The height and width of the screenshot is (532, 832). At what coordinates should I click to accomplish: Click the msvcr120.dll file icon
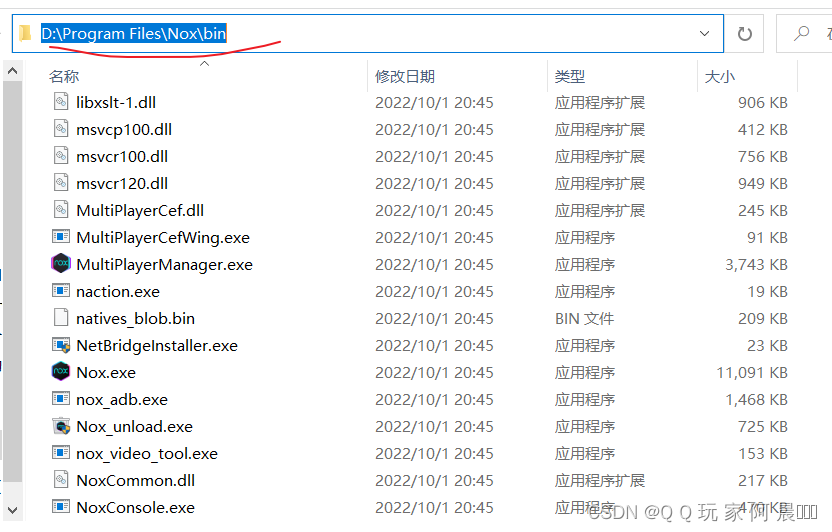click(61, 183)
